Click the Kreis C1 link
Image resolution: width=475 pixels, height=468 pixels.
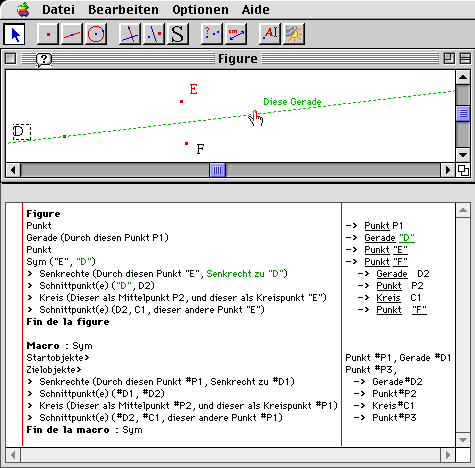pos(388,298)
